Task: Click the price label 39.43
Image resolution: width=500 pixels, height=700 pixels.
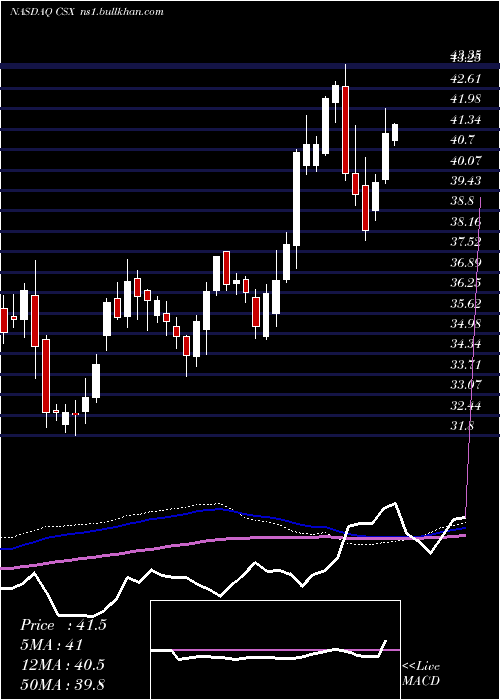Action: [466, 180]
